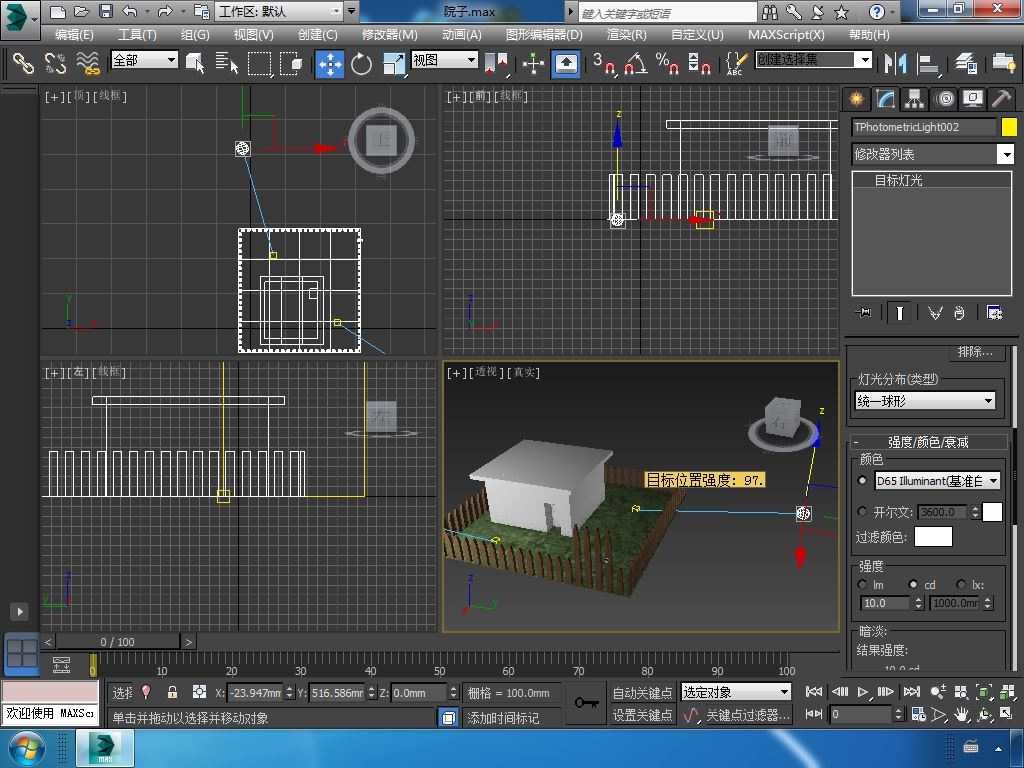Toggle Keyboard Shortcut Override icon

(566, 63)
